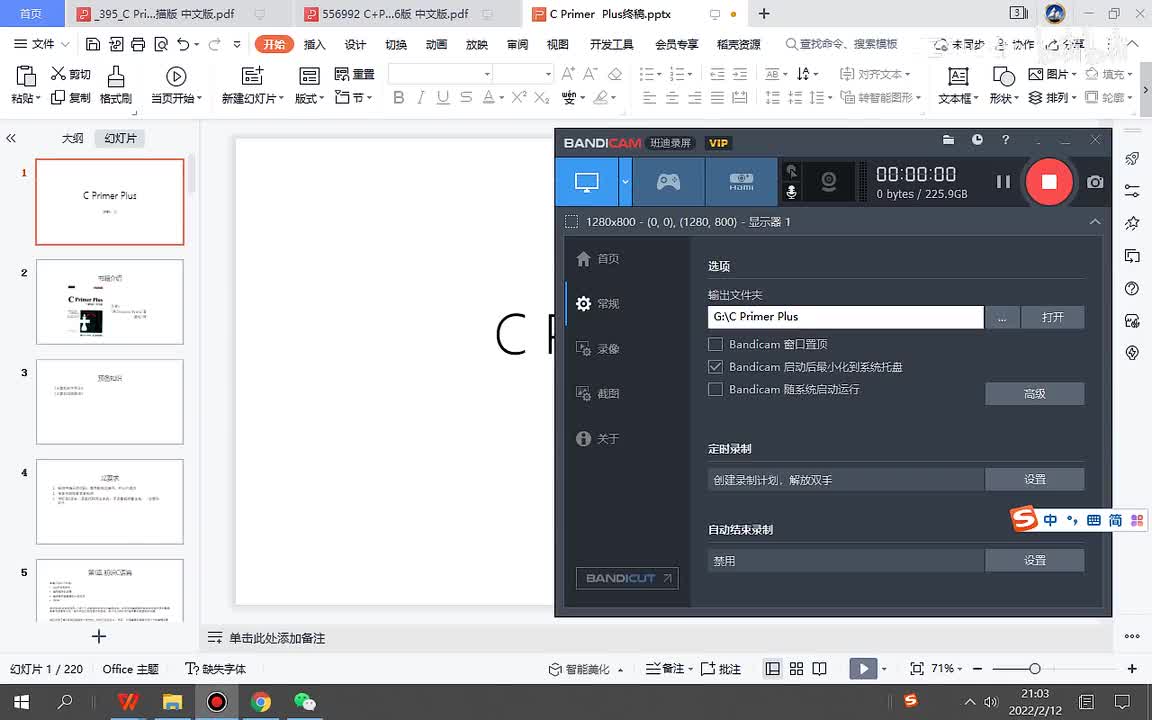Play slideshow from status bar button
The width and height of the screenshot is (1152, 720).
point(863,669)
